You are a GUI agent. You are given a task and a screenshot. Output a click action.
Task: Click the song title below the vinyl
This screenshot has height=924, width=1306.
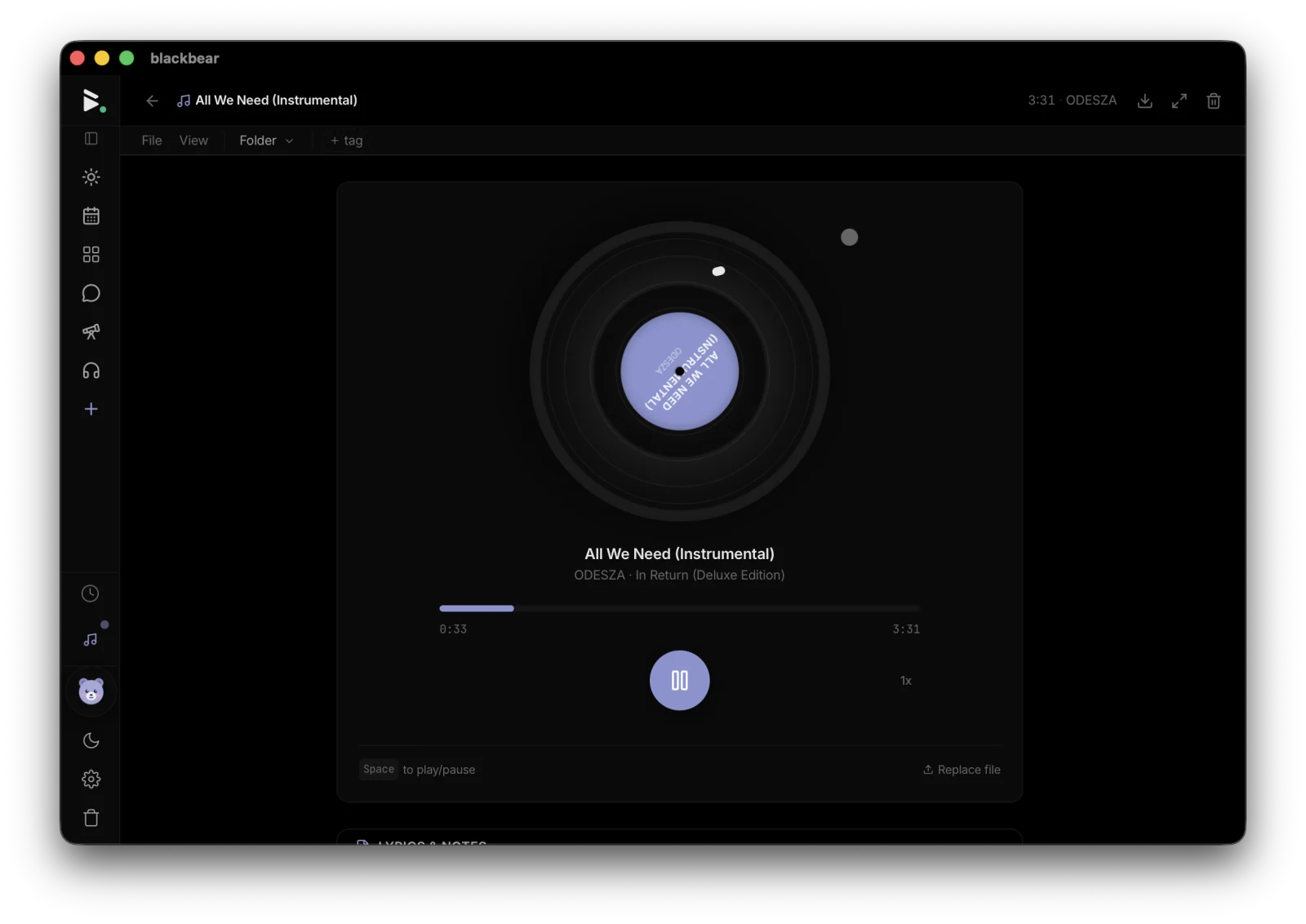click(x=680, y=553)
